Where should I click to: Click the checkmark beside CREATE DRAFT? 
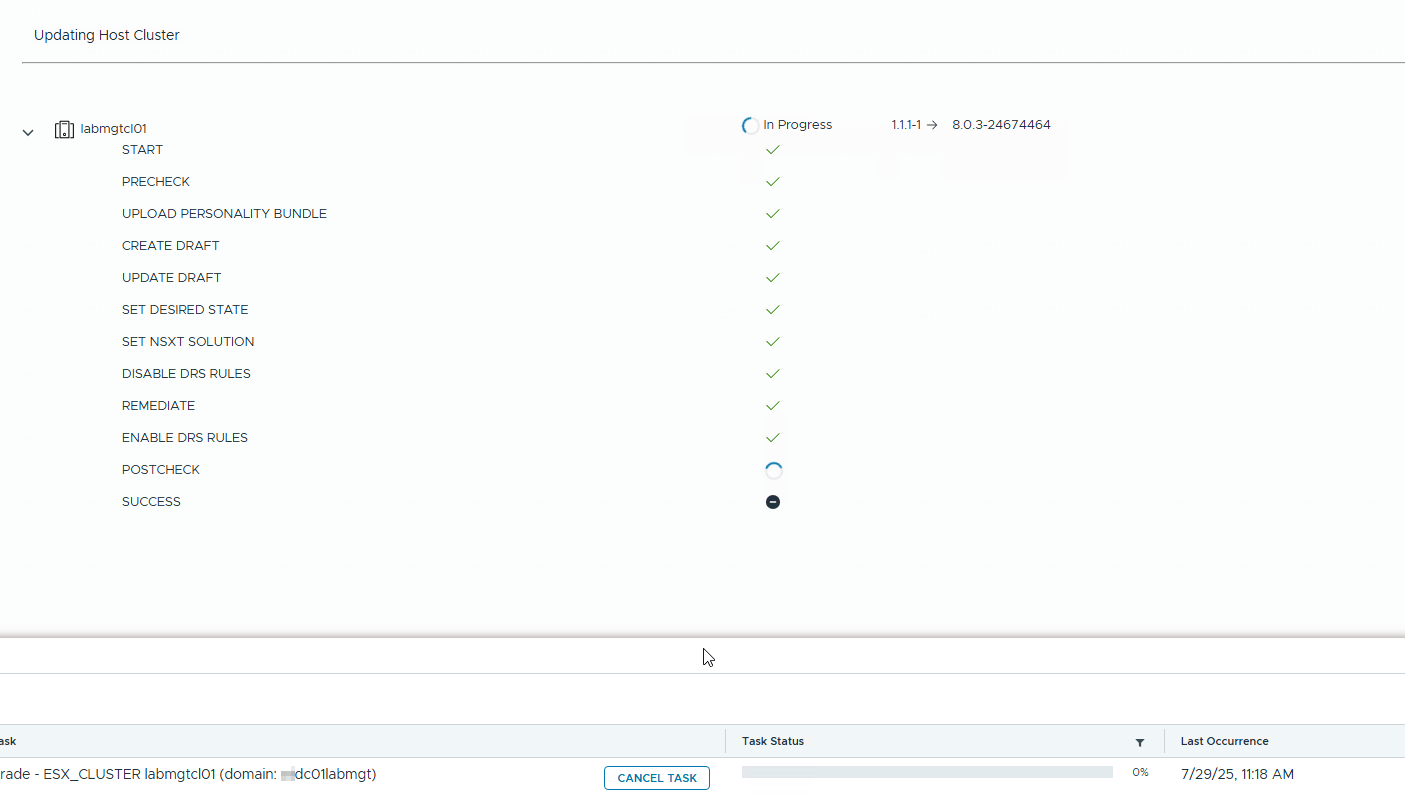772,245
